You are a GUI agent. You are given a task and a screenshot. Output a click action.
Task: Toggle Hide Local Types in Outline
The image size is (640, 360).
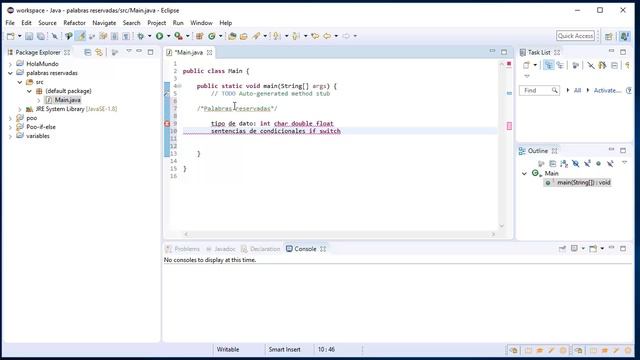pyautogui.click(x=610, y=164)
